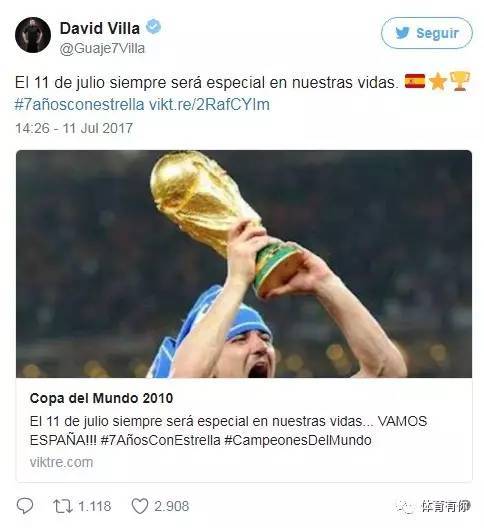Open the World Cup trophy photo
484x528 pixels.
tap(244, 264)
